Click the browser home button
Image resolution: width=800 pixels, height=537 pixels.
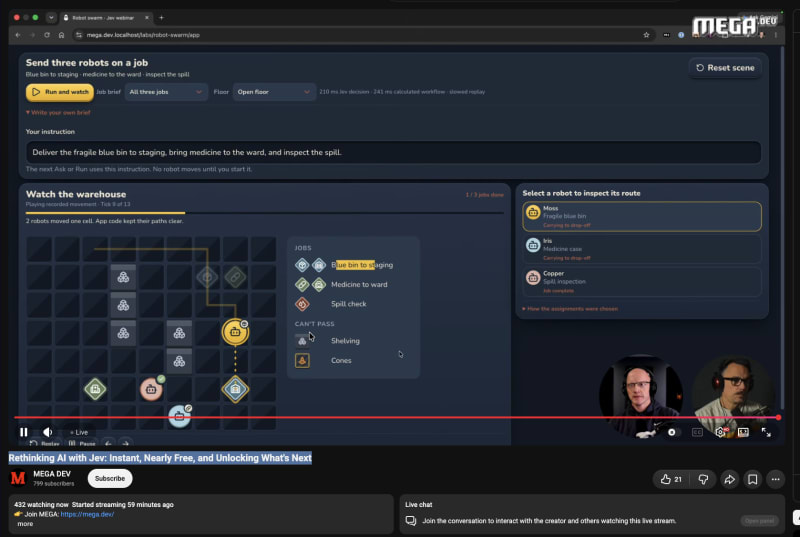tap(61, 35)
